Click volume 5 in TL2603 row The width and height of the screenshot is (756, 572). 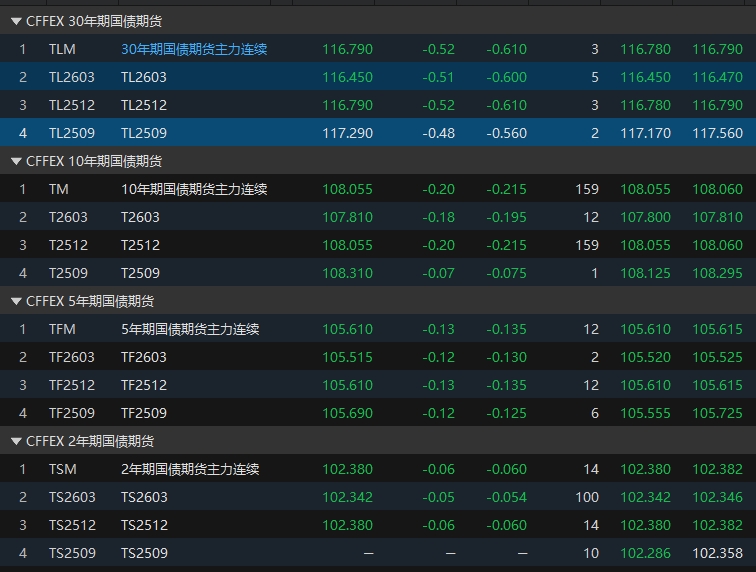(594, 77)
